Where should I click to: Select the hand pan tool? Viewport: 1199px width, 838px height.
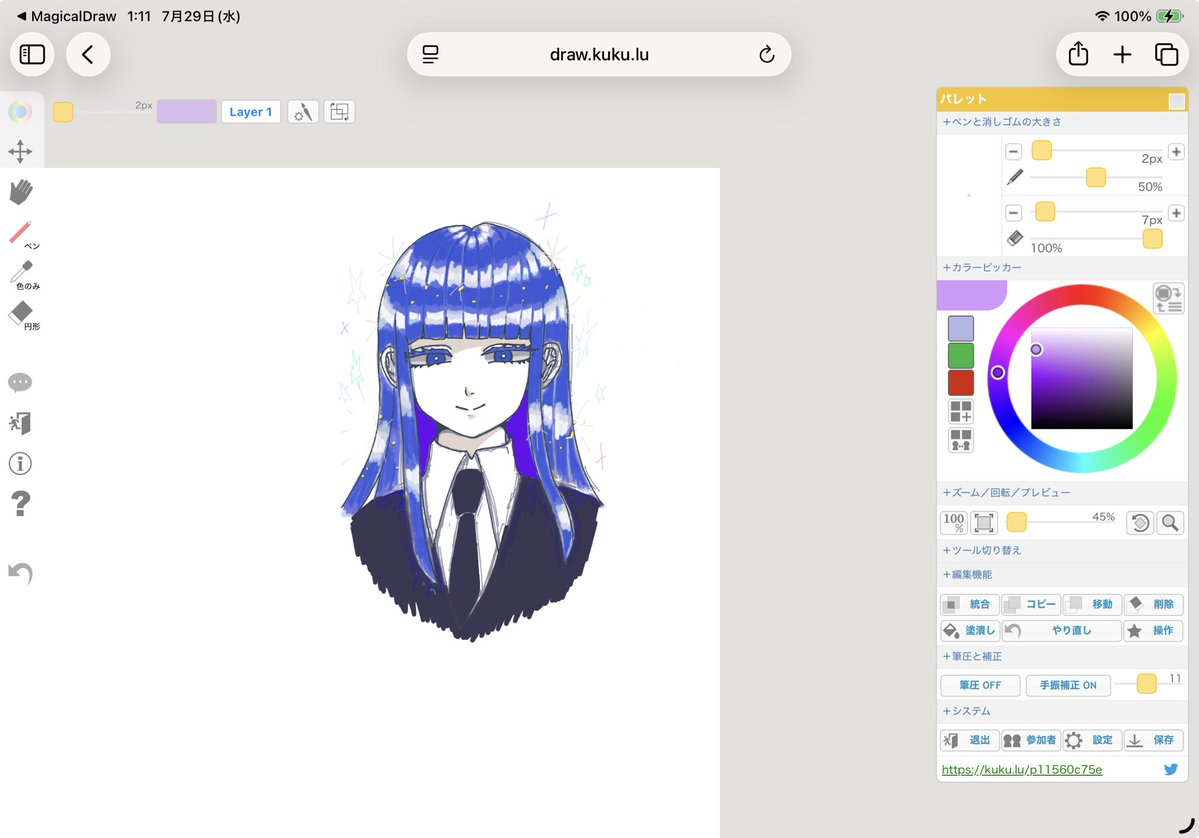point(21,192)
